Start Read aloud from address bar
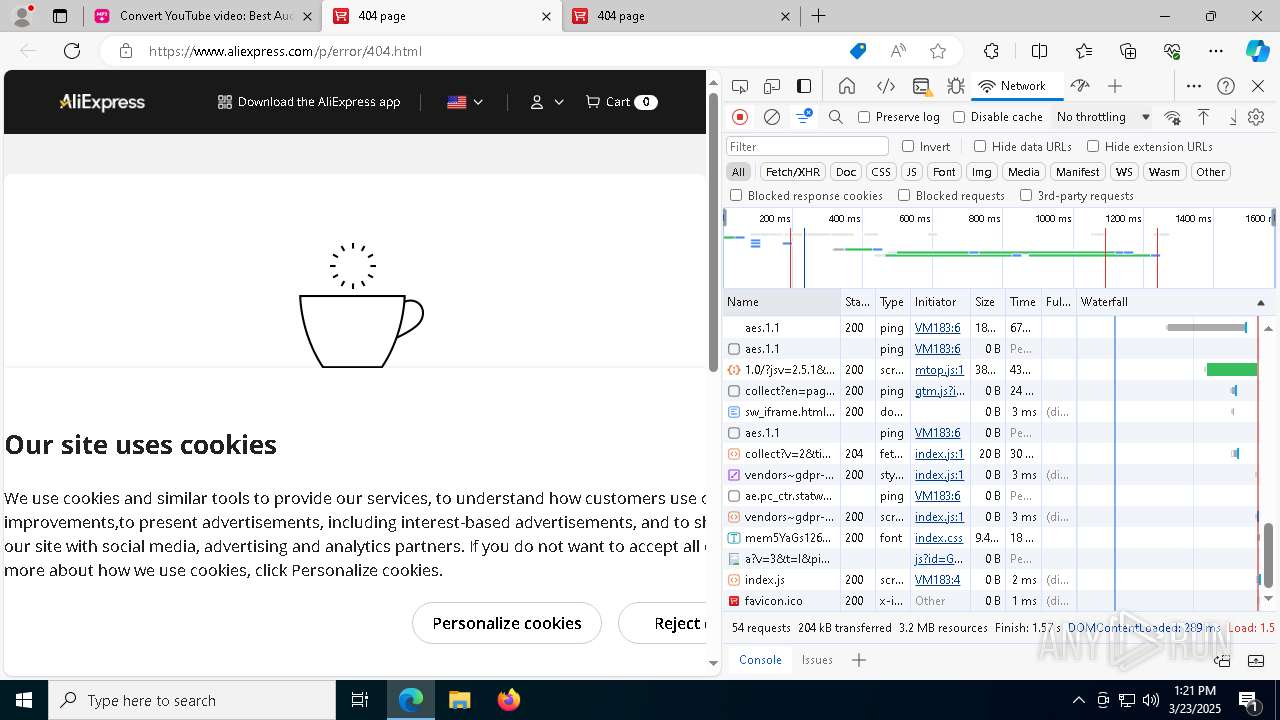Screen dimensions: 1280x720 pos(898,51)
